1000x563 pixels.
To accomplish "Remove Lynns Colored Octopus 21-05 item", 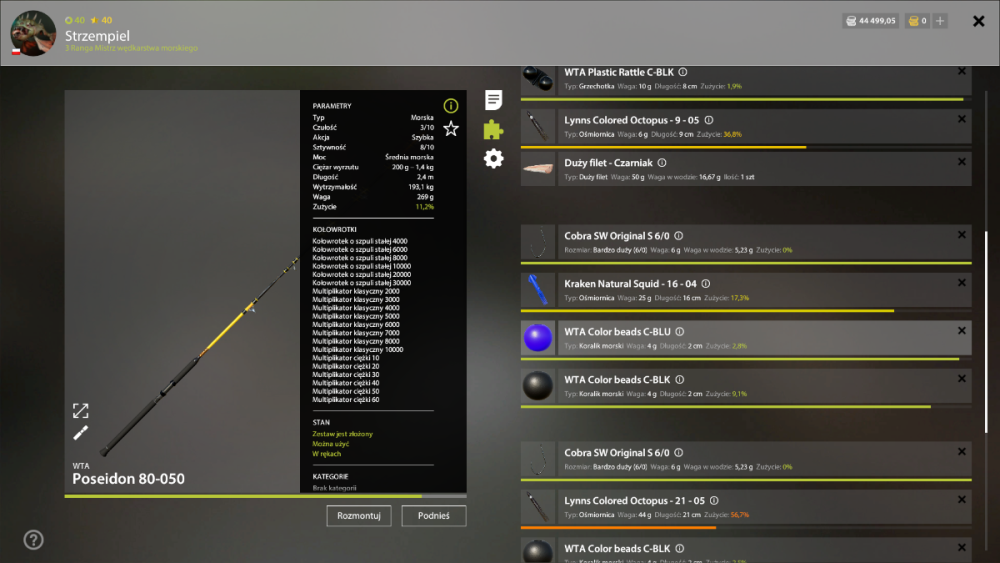I will (x=962, y=500).
